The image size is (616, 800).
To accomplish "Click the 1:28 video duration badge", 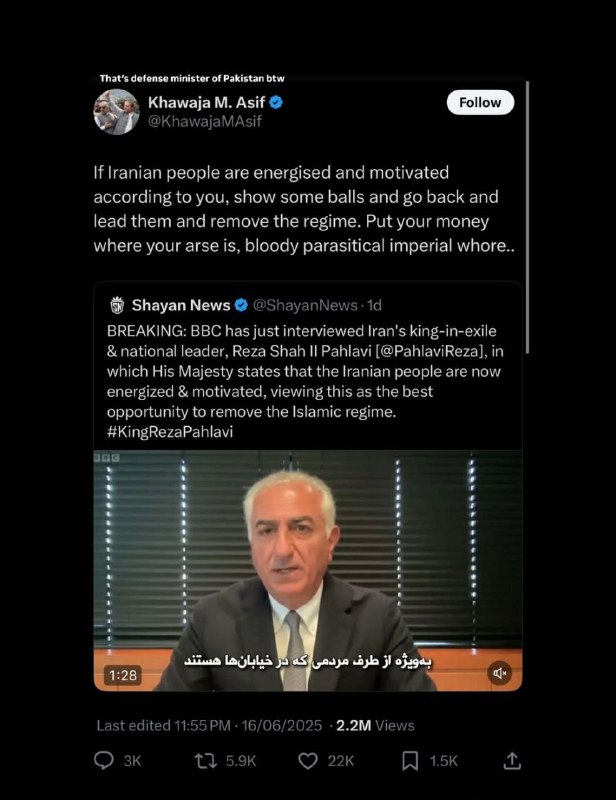I will (x=123, y=675).
